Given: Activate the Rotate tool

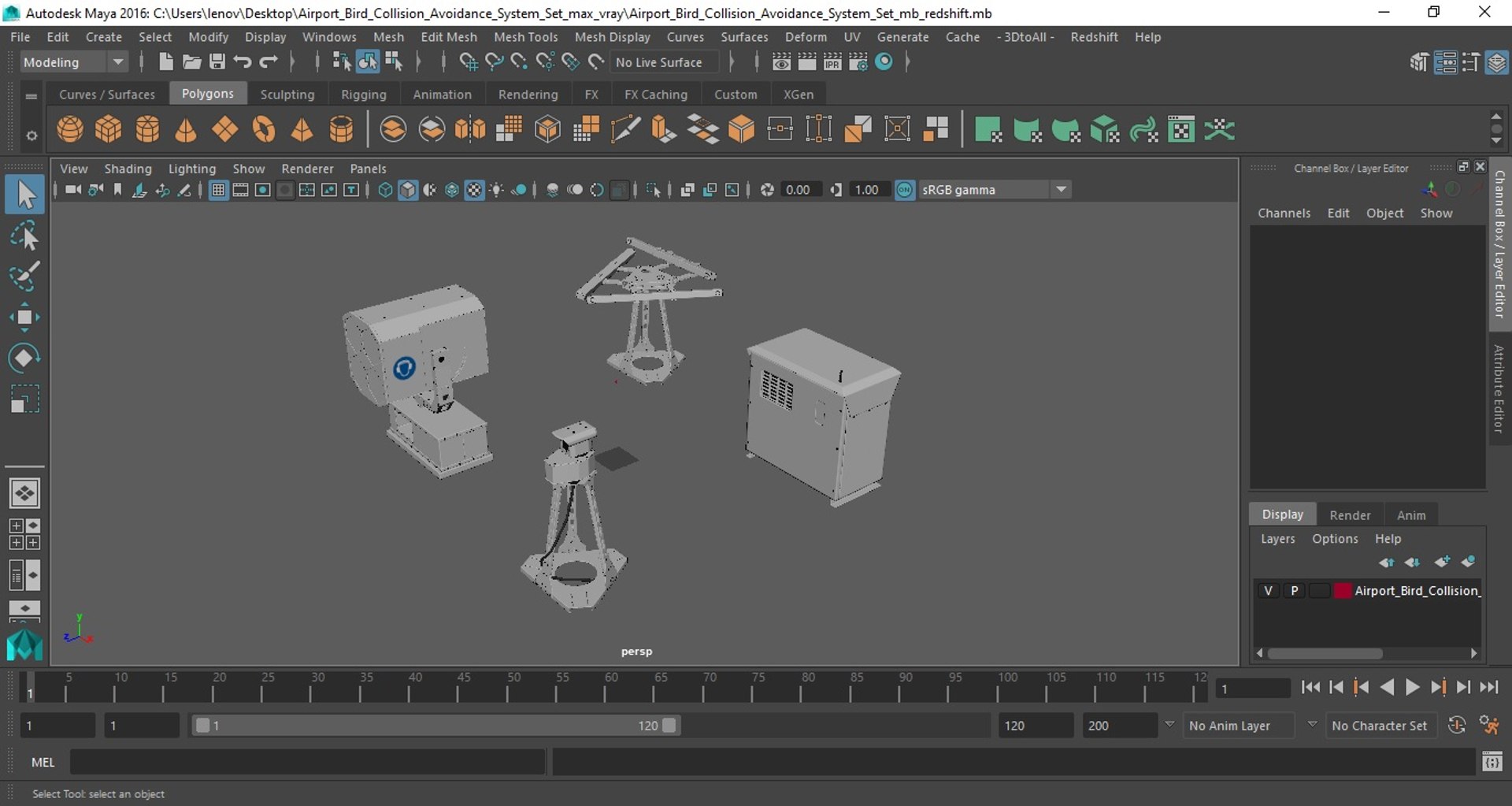Looking at the screenshot, I should tap(24, 358).
